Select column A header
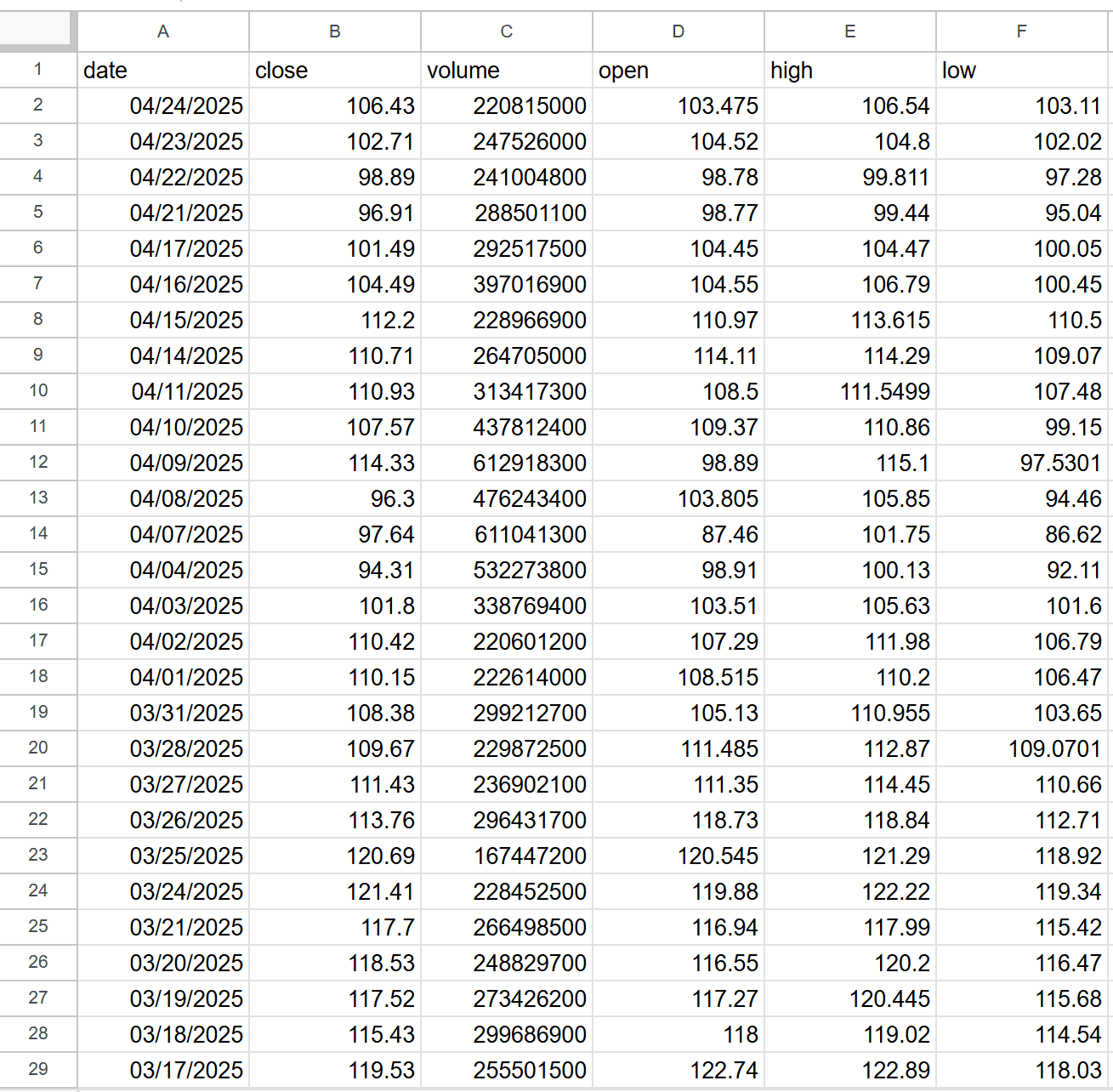 point(162,31)
